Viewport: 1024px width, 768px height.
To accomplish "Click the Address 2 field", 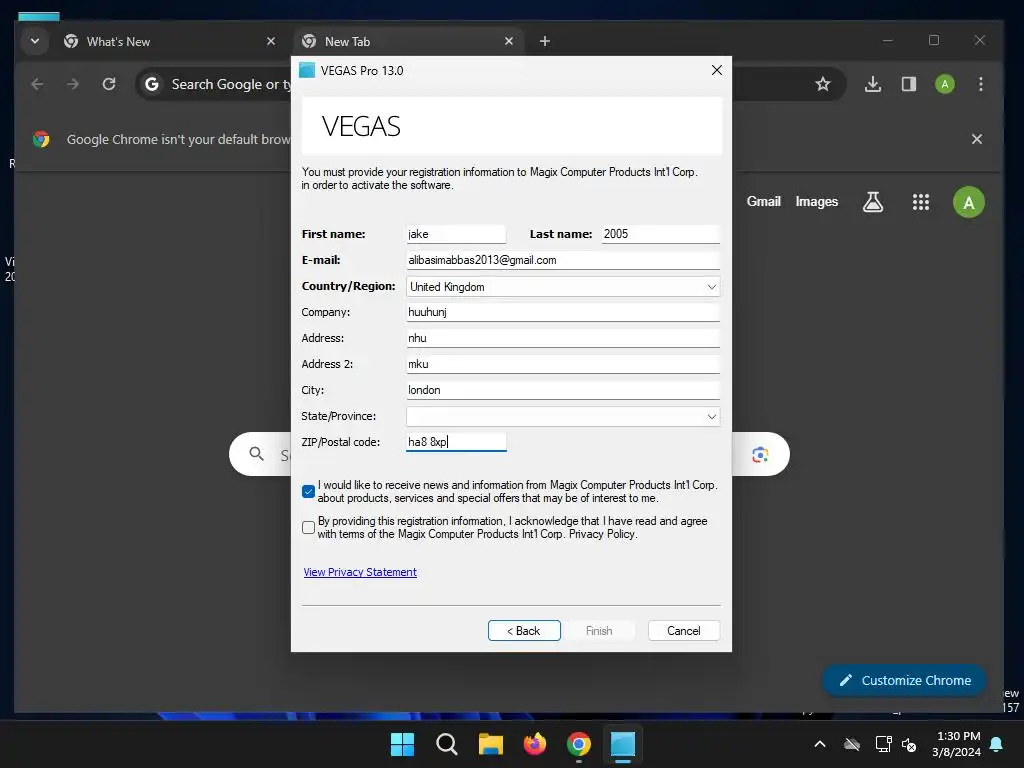I will tap(563, 364).
